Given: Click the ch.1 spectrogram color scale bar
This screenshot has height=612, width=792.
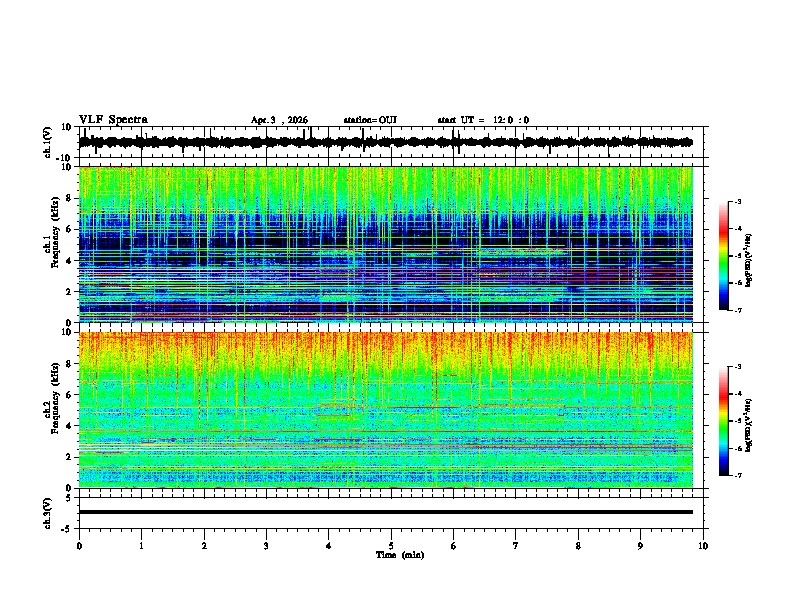Looking at the screenshot, I should (x=723, y=256).
